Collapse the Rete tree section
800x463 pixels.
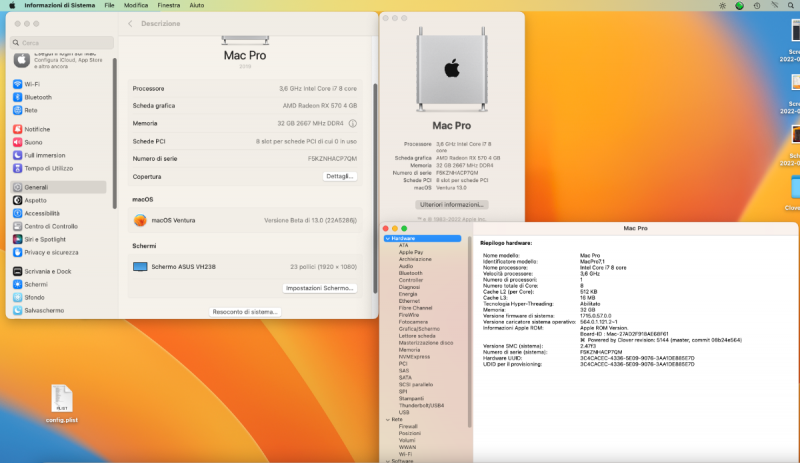[388, 420]
